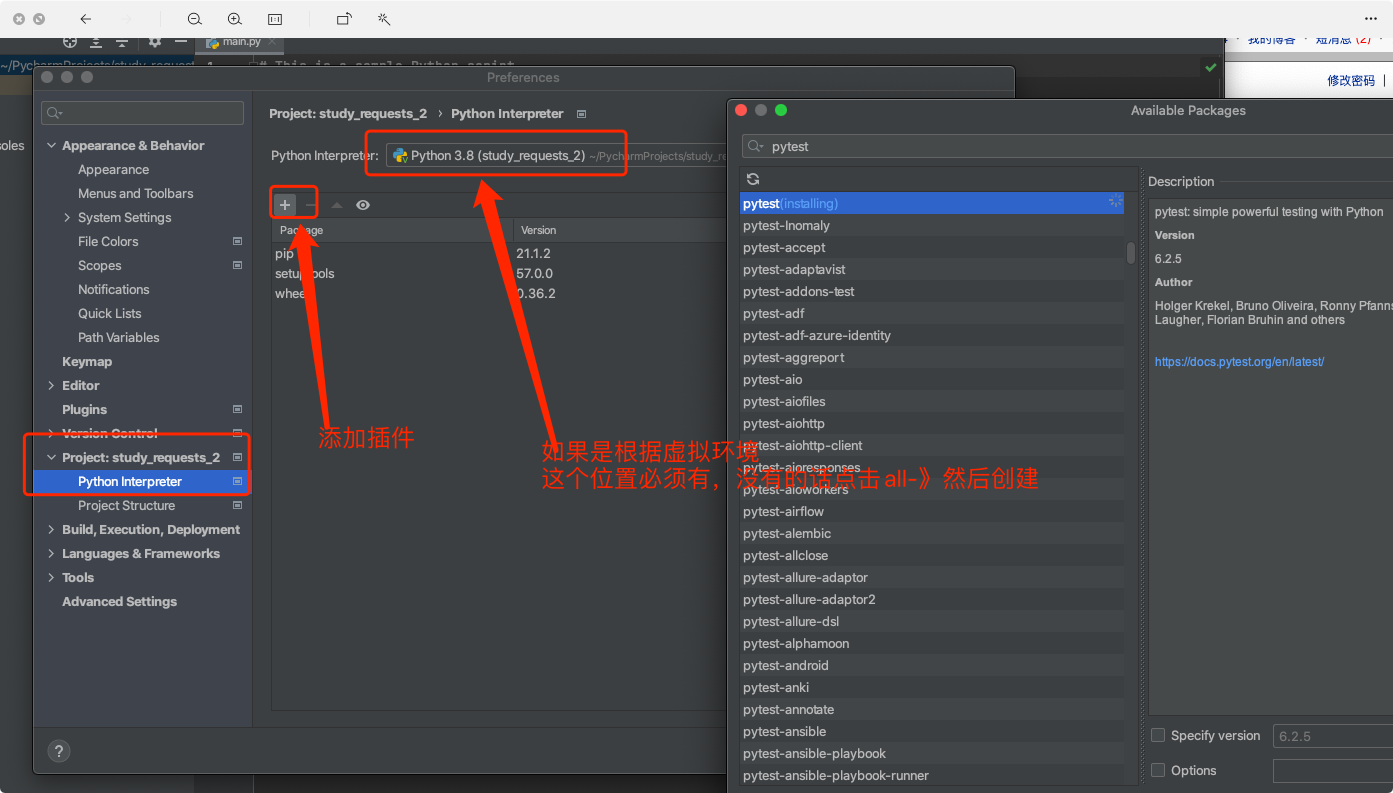This screenshot has height=793, width=1393.
Task: Click the Project: study_requests_2 breadcrumb
Action: point(348,114)
